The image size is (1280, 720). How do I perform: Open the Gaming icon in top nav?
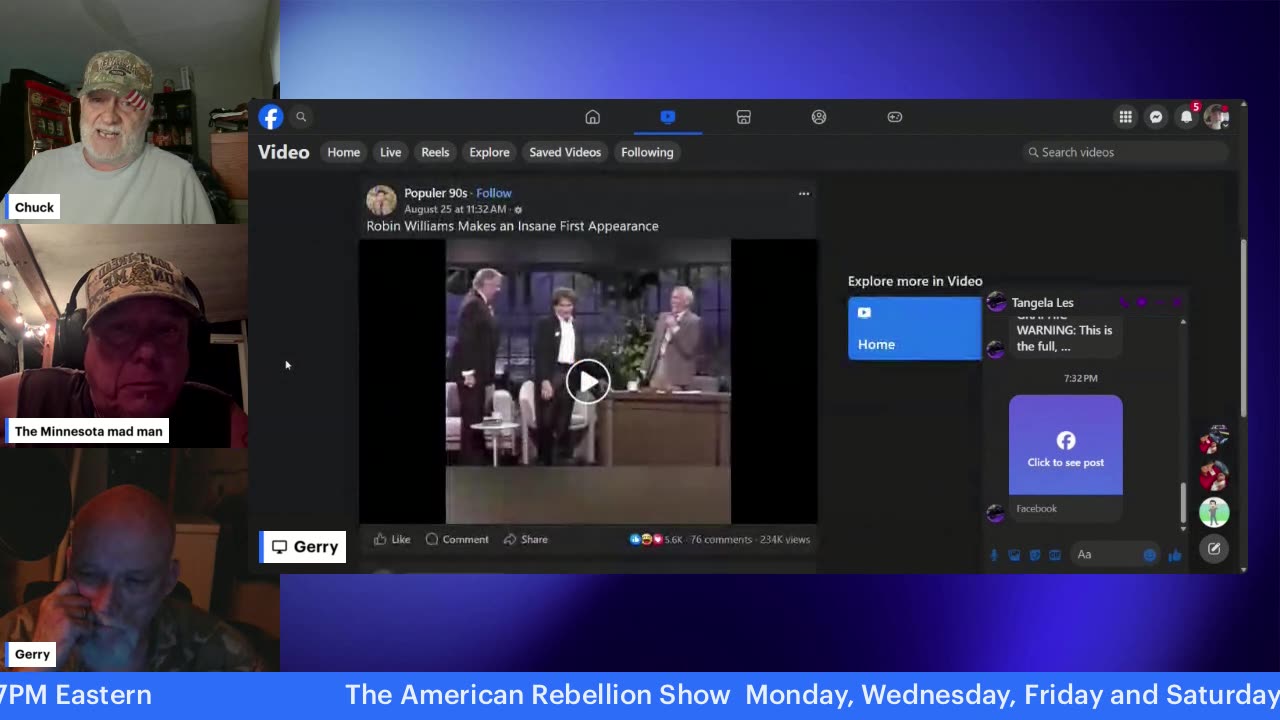pos(895,117)
